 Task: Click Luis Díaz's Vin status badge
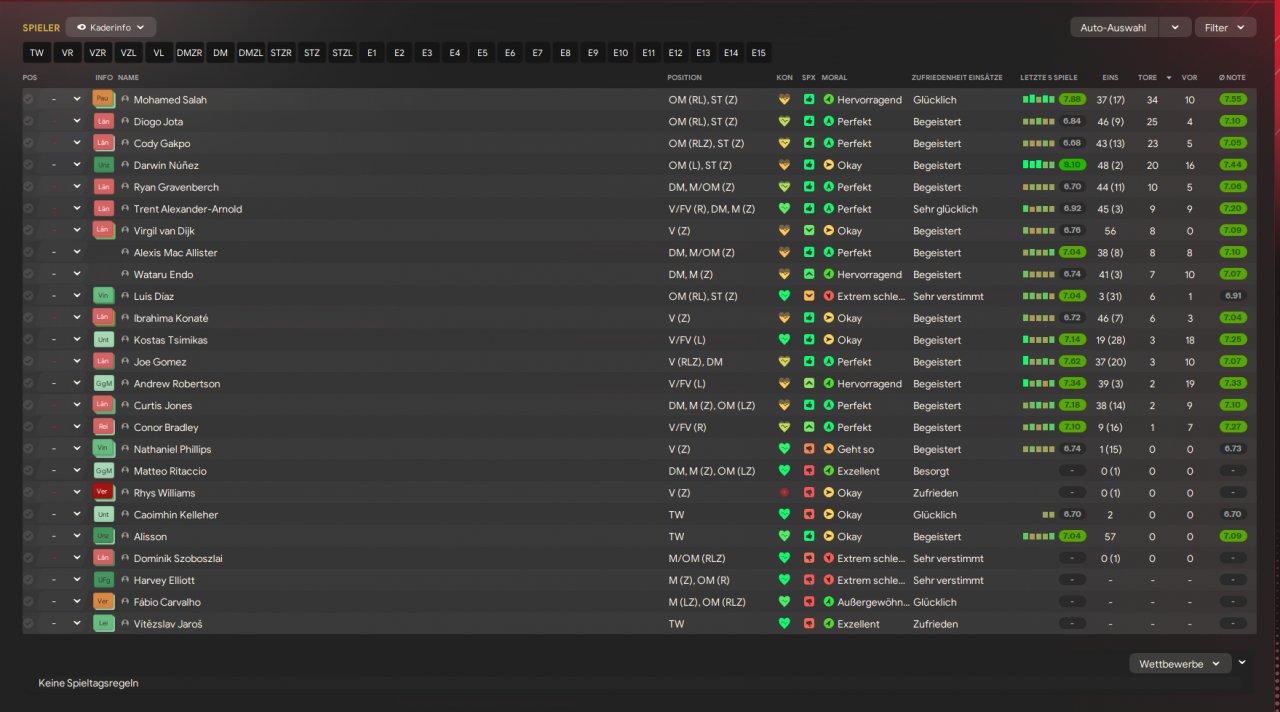click(x=103, y=296)
